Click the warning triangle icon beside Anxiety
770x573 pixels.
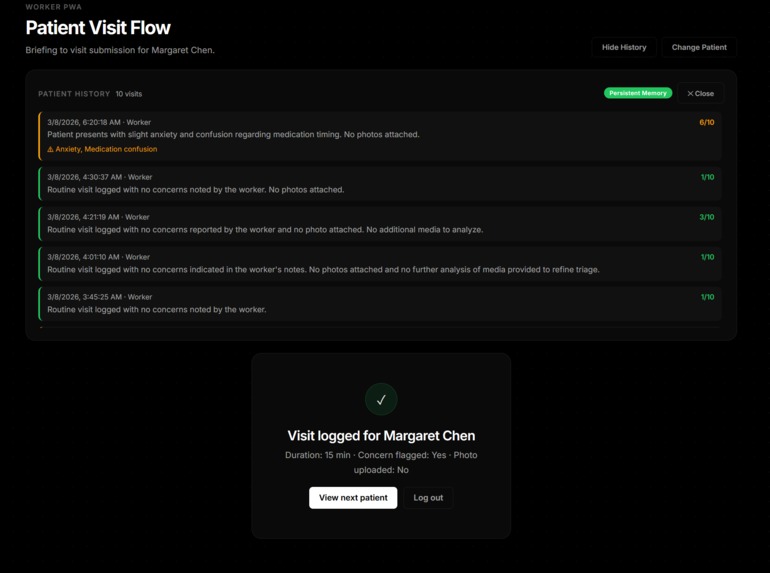pos(50,149)
